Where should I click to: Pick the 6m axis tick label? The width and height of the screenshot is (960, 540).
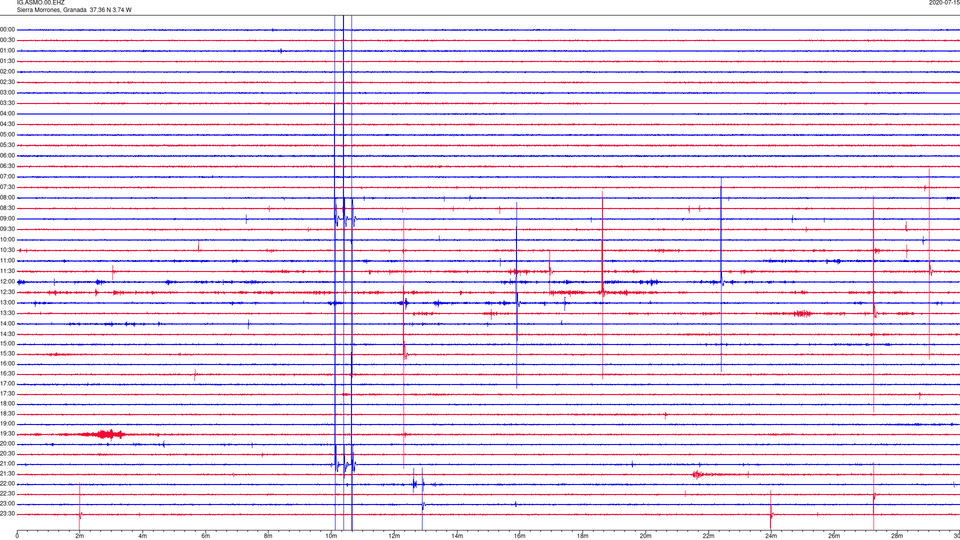pos(206,536)
